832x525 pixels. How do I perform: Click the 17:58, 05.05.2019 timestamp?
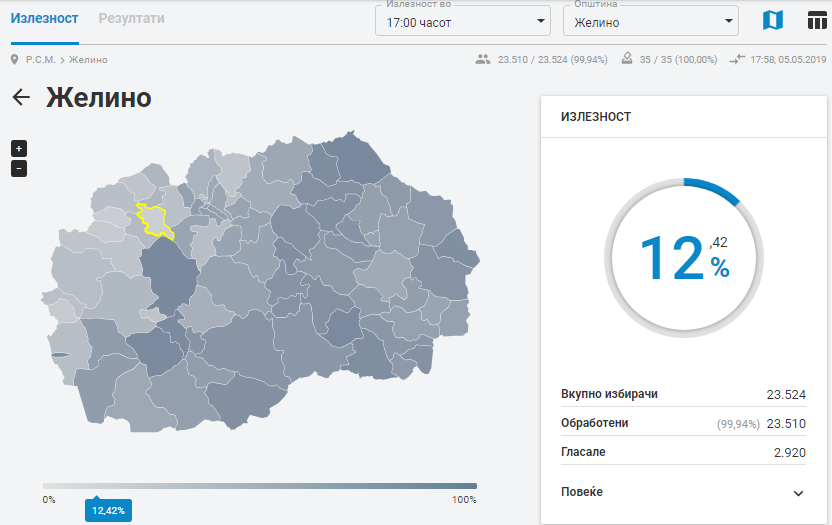[788, 59]
